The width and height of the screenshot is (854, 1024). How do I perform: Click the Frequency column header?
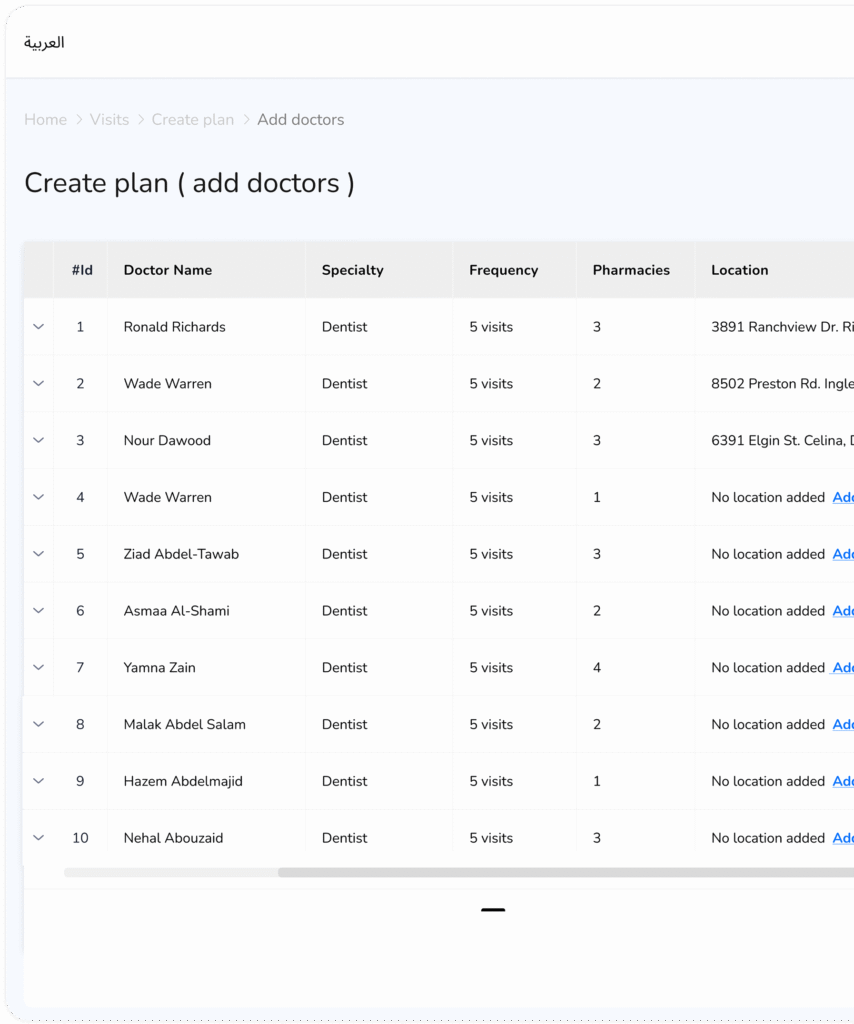503,270
